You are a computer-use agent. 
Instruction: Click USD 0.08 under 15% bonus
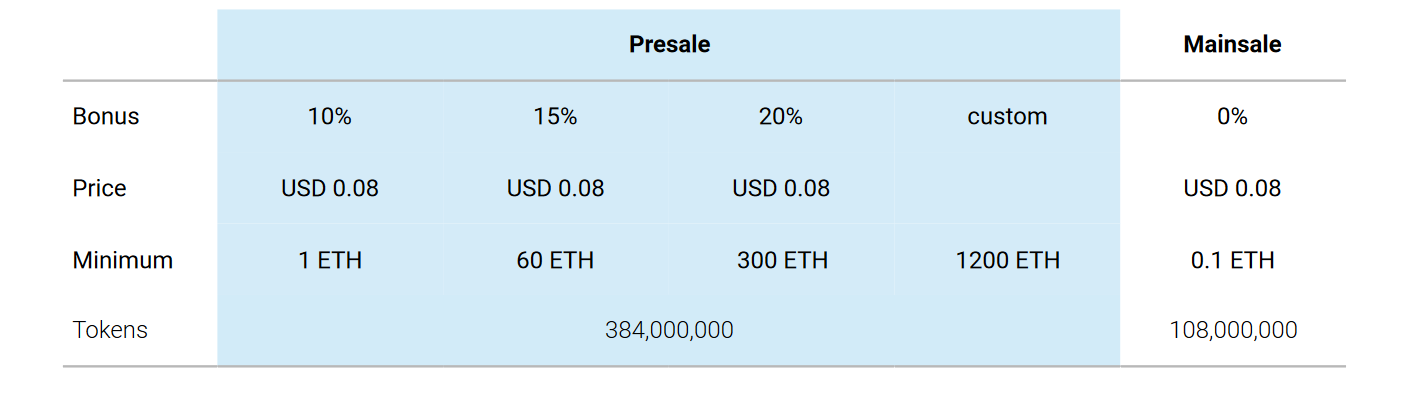click(555, 189)
